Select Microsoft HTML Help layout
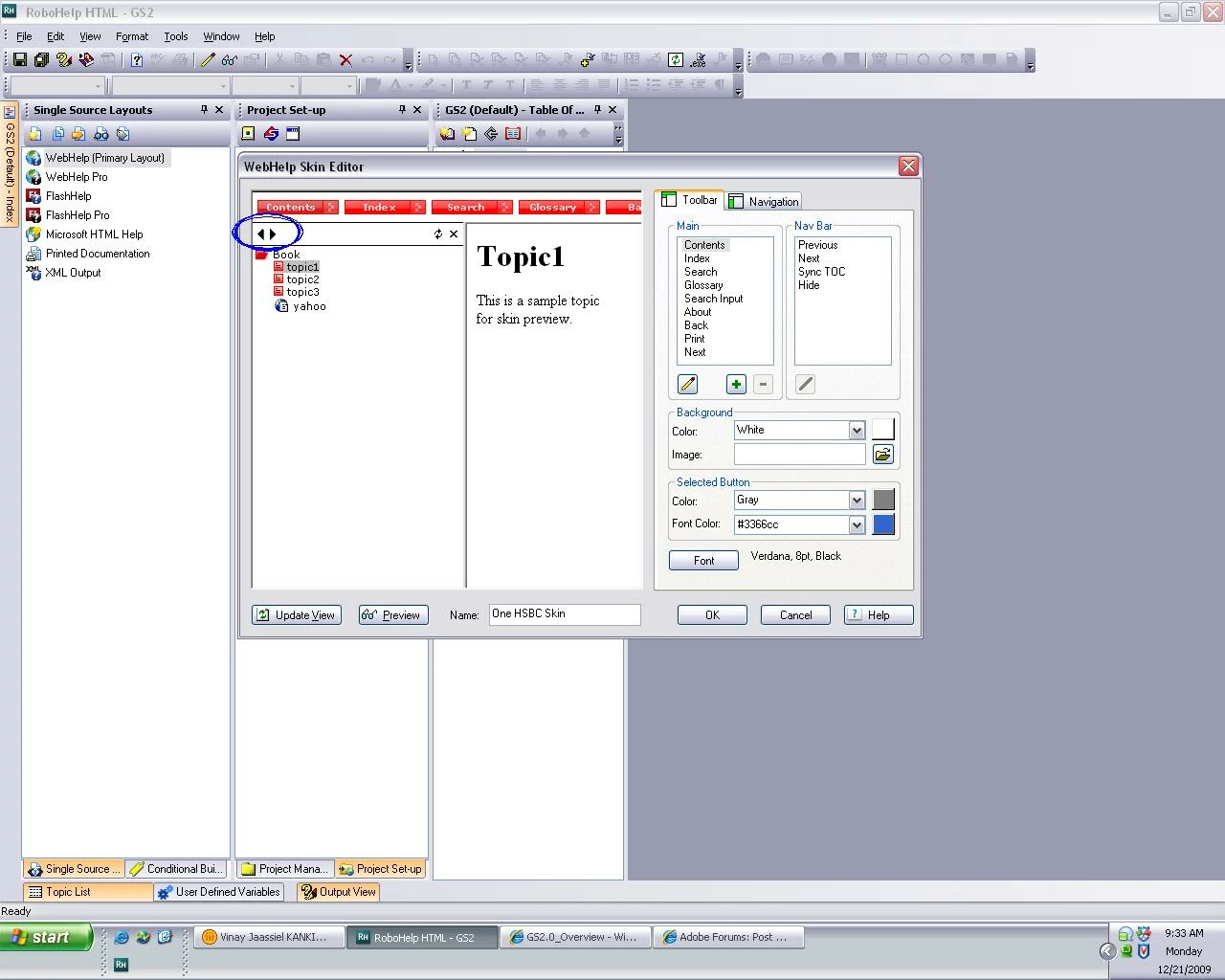Screen dimensions: 1225x980 94,234
